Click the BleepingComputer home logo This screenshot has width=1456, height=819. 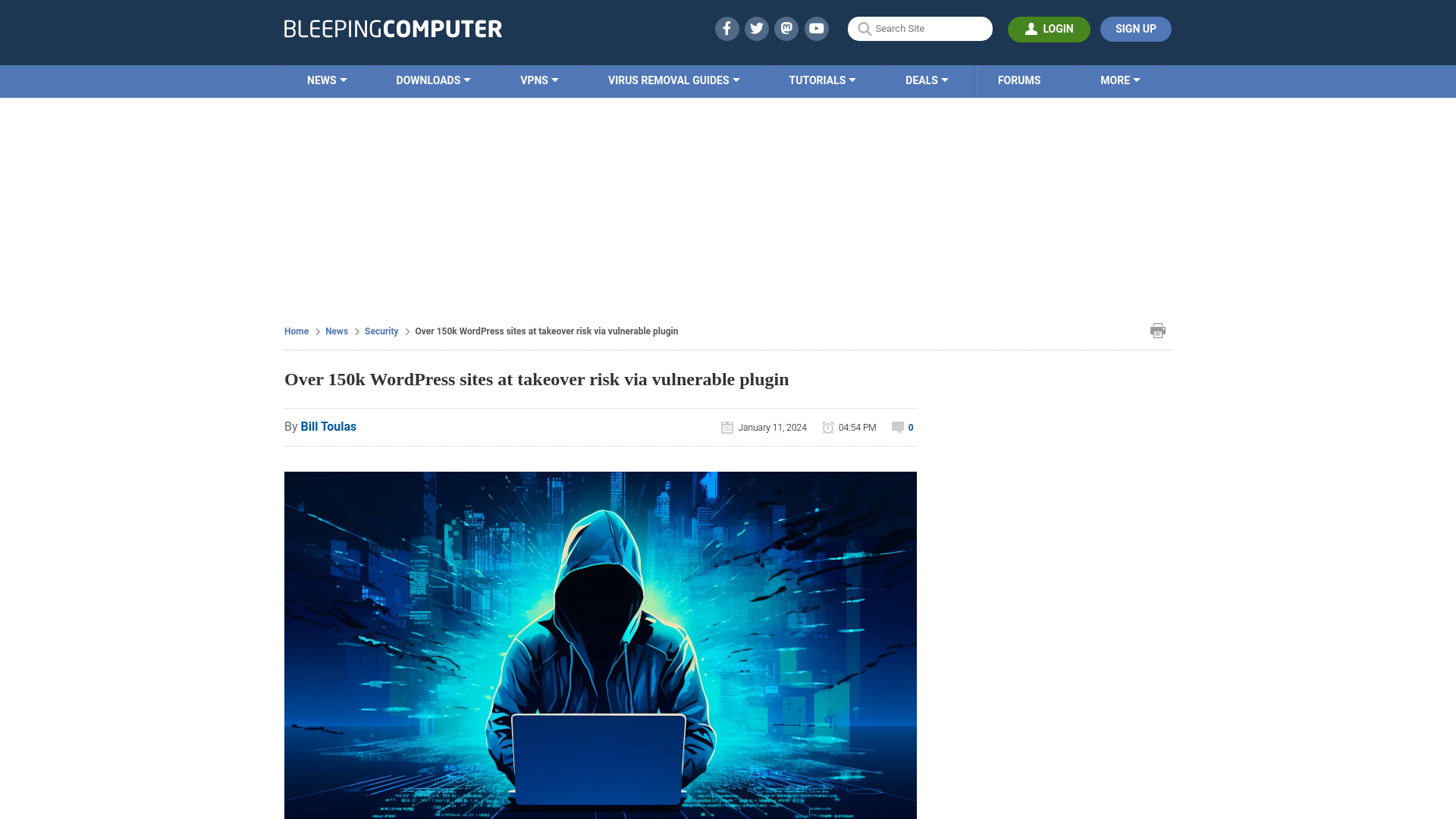coord(392,28)
